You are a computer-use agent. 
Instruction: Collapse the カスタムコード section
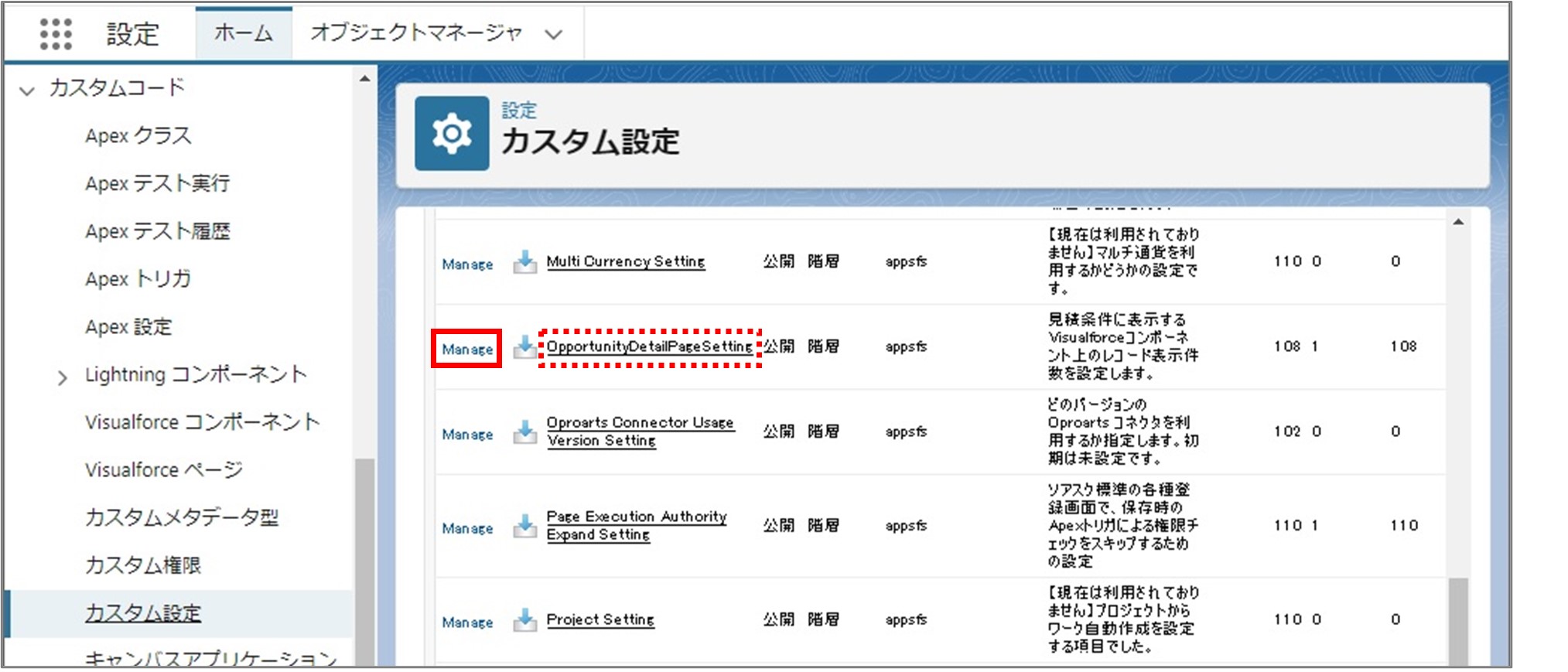[27, 90]
